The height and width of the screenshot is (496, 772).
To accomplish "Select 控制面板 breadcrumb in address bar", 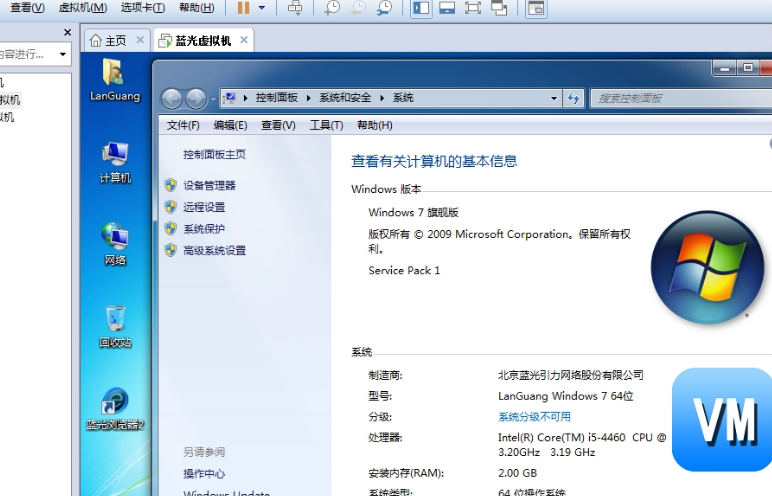I will click(277, 98).
